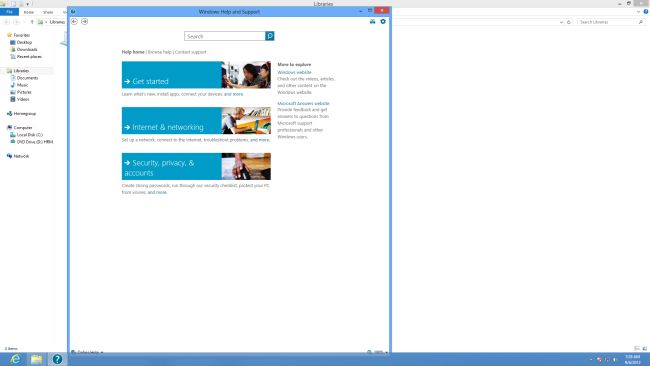Image resolution: width=650 pixels, height=366 pixels.
Task: Launch Internet Explorer from the taskbar
Action: (x=15, y=359)
